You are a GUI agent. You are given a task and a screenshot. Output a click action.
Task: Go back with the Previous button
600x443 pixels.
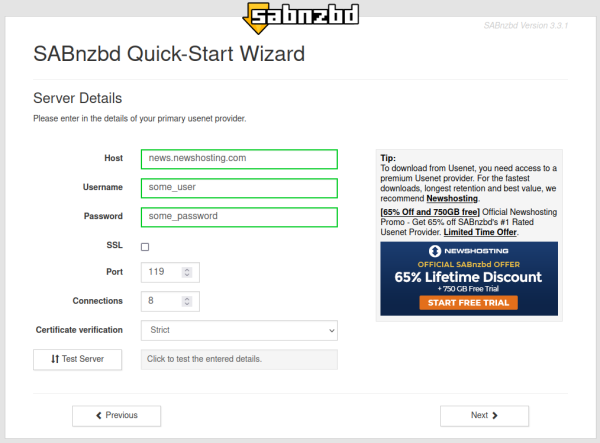[116, 415]
